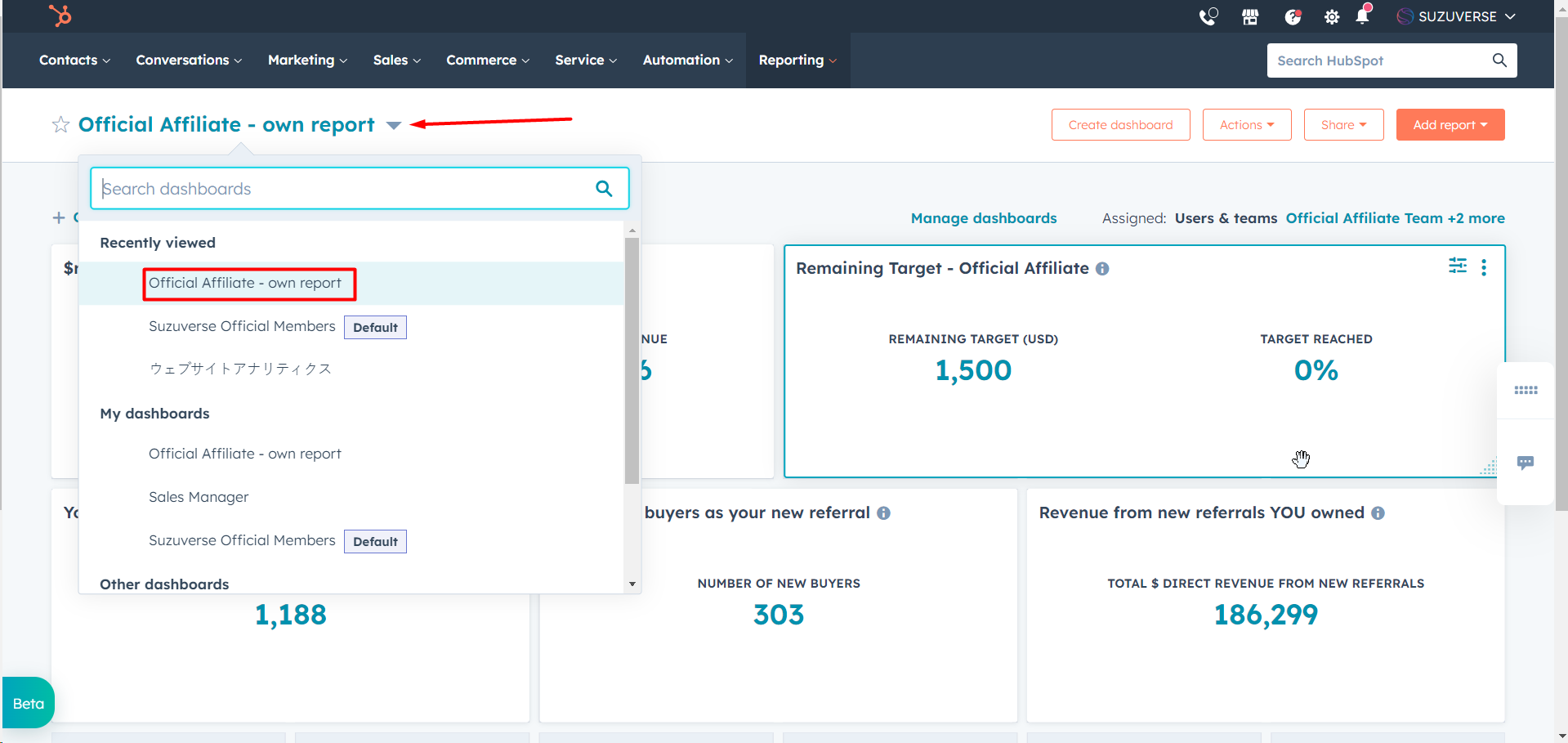The width and height of the screenshot is (1568, 743).
Task: Open the Share dropdown
Action: pos(1343,125)
